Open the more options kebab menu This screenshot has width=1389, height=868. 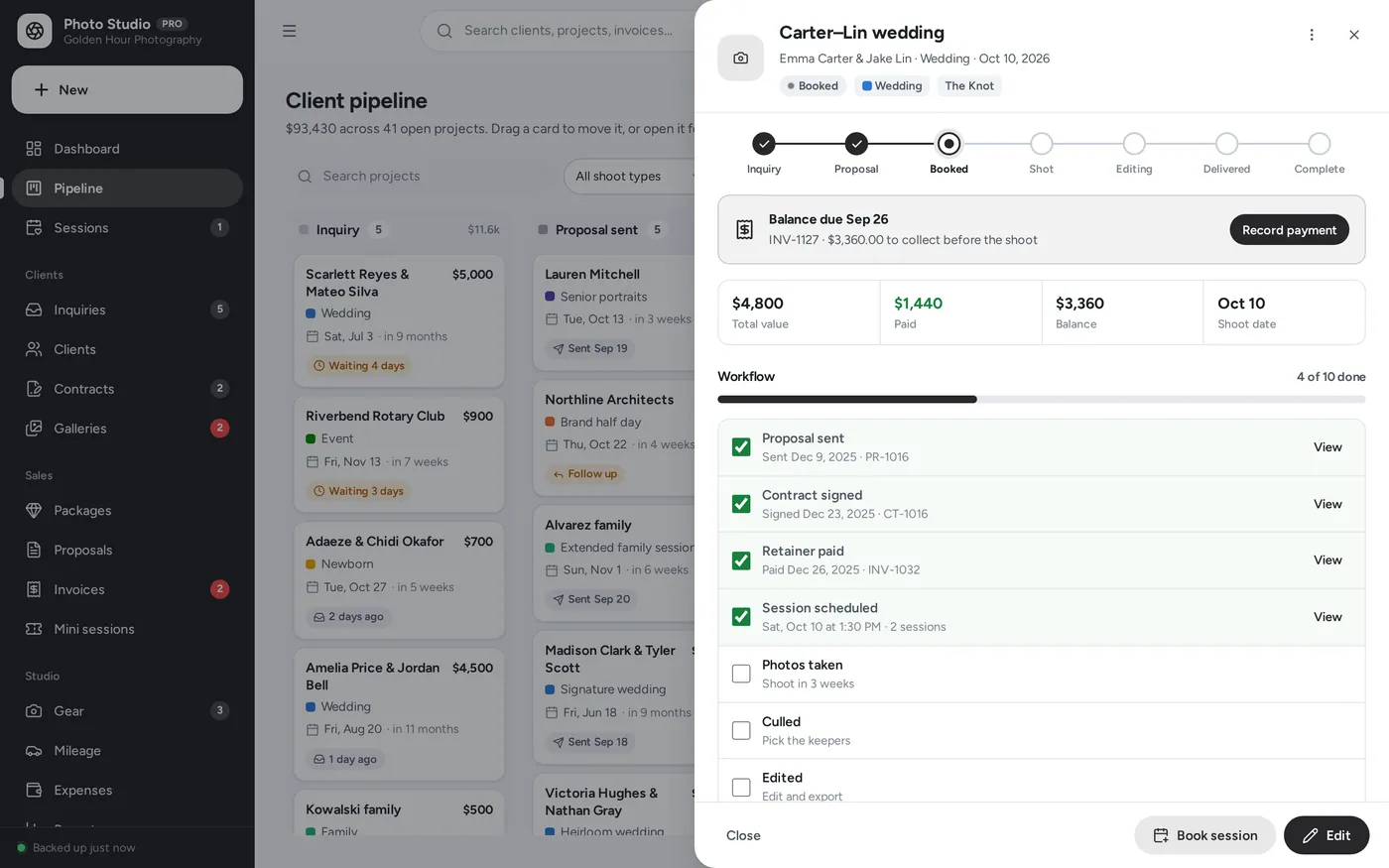pos(1312,35)
